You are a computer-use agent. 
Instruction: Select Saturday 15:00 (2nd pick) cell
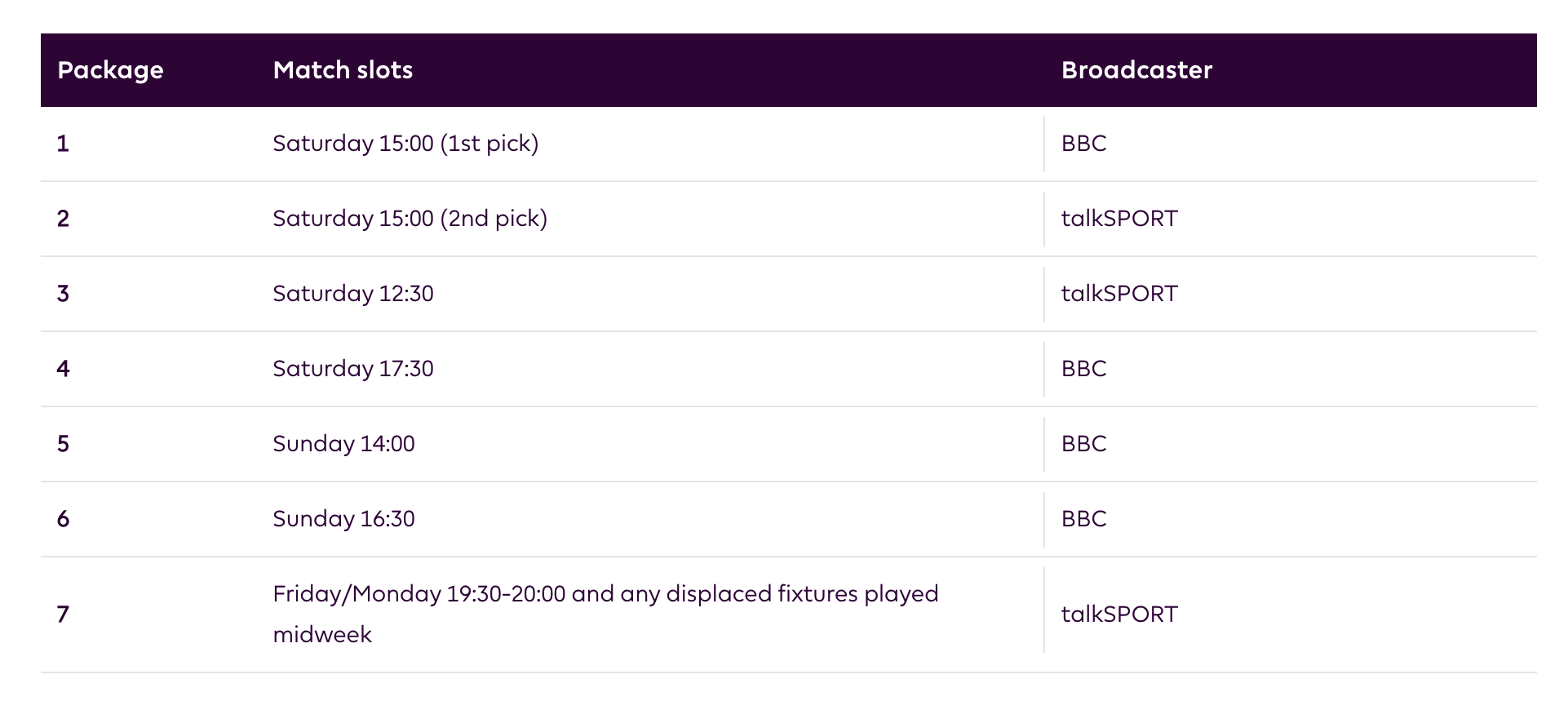pyautogui.click(x=410, y=219)
